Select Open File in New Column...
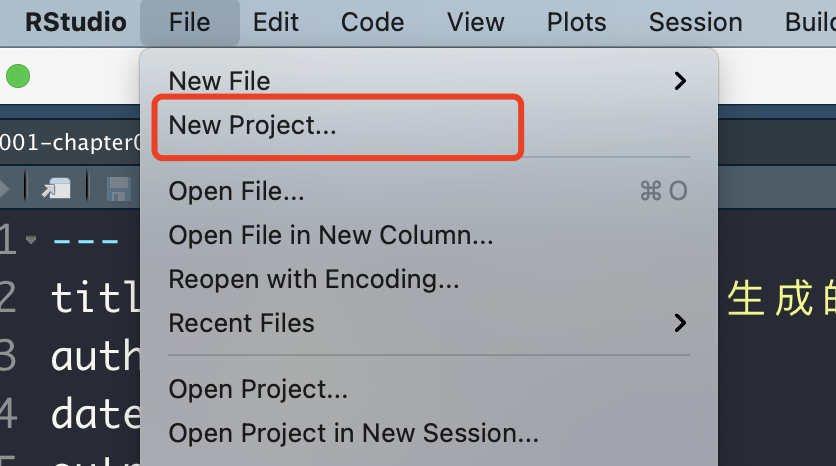 (331, 235)
